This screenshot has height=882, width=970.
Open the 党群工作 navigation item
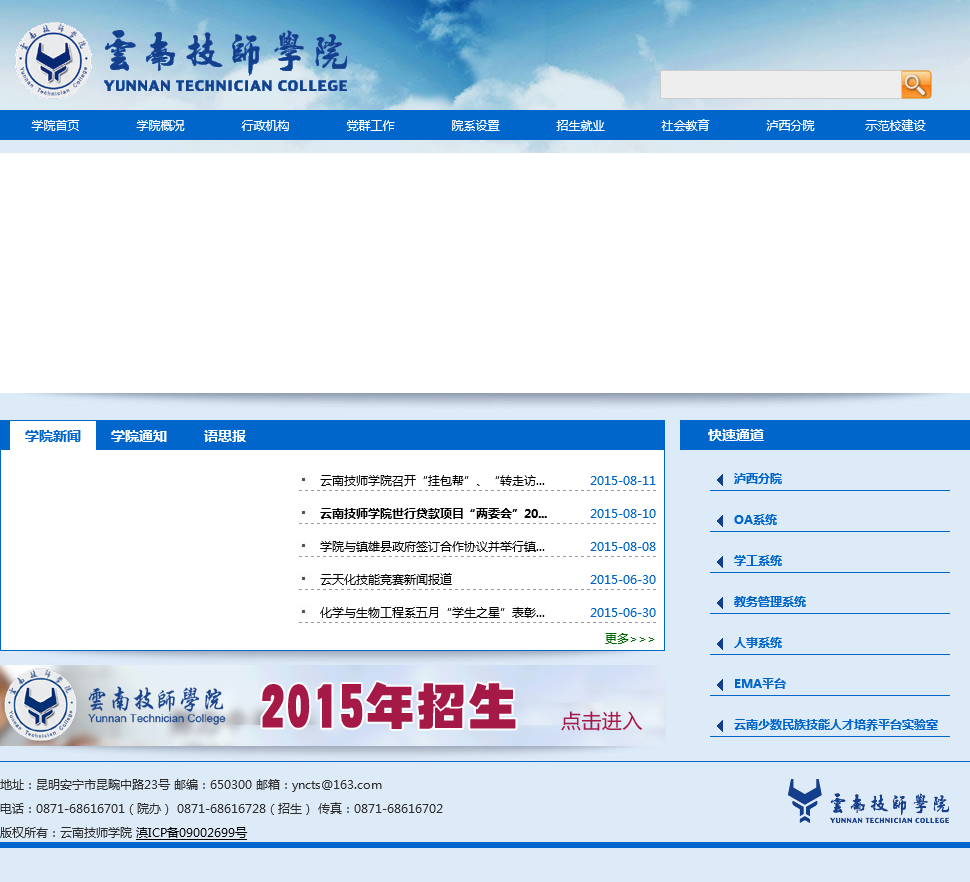[x=371, y=126]
